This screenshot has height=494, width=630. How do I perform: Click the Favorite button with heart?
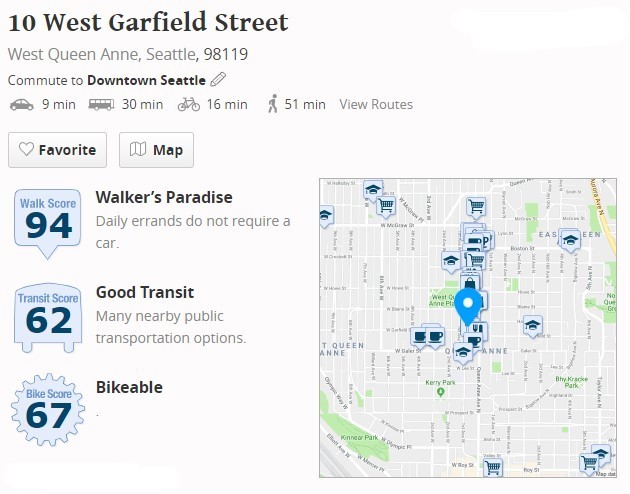57,150
